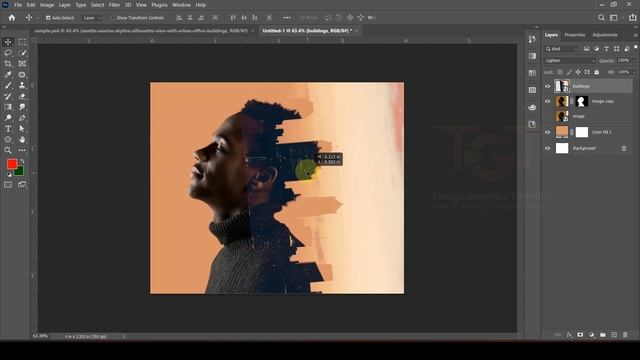640x360 pixels.
Task: Select the Dodge tool
Action: [8, 118]
